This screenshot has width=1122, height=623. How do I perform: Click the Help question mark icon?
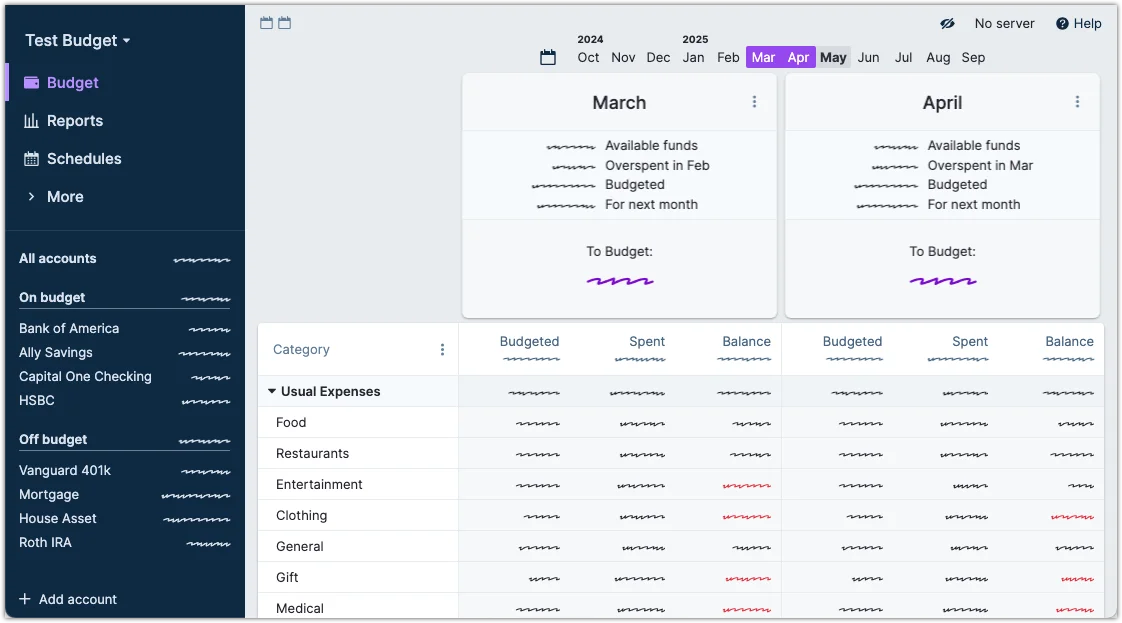[x=1062, y=24]
